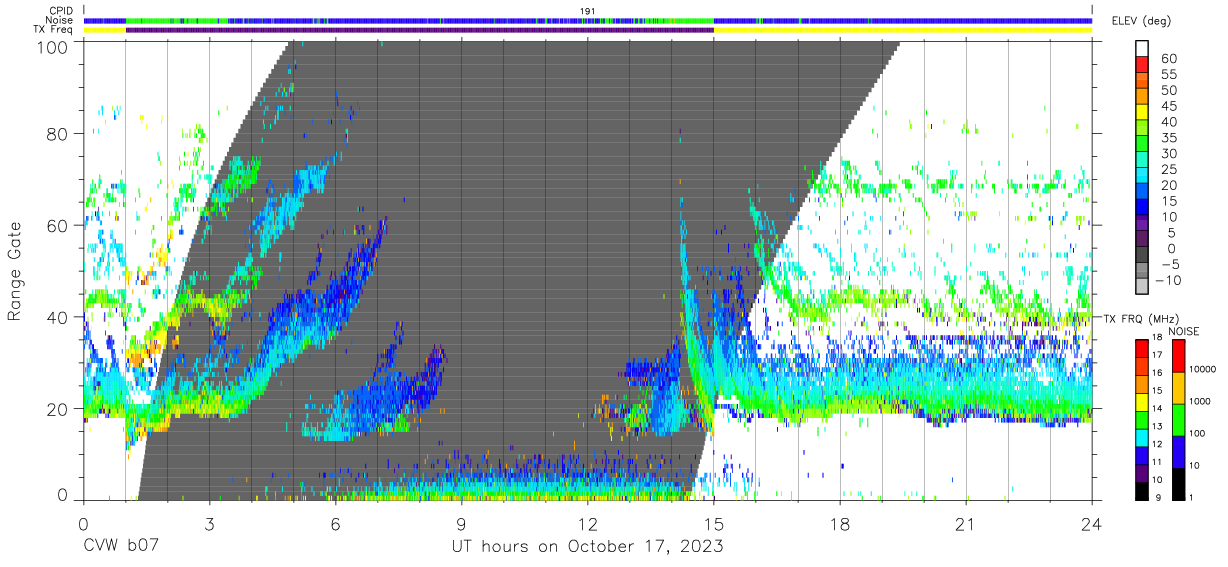Click the green swatch in TX FRQ colorbar
The width and height of the screenshot is (1228, 567).
1142,419
